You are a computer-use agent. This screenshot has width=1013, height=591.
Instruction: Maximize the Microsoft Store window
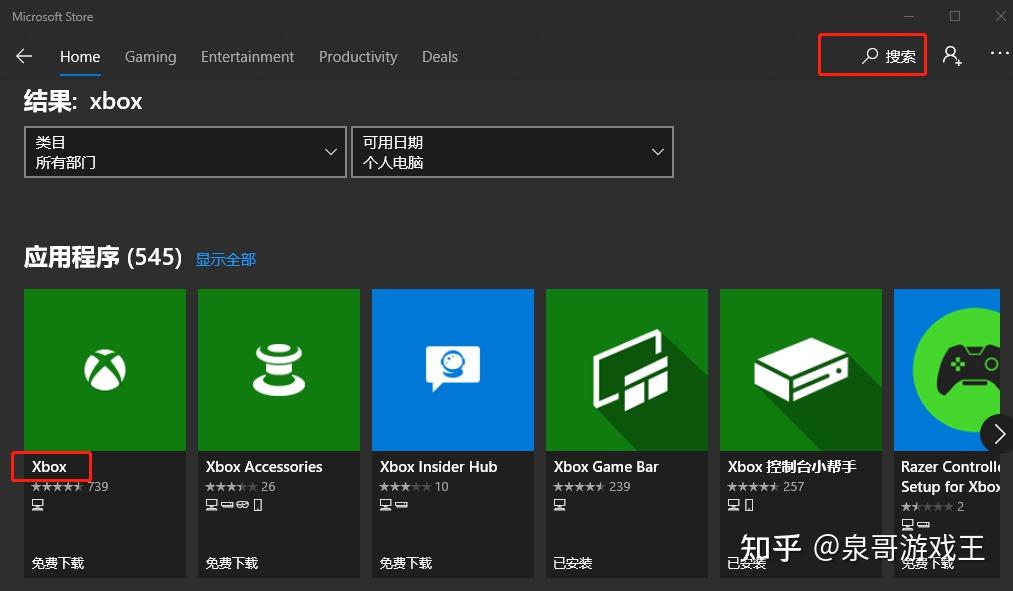pos(955,16)
